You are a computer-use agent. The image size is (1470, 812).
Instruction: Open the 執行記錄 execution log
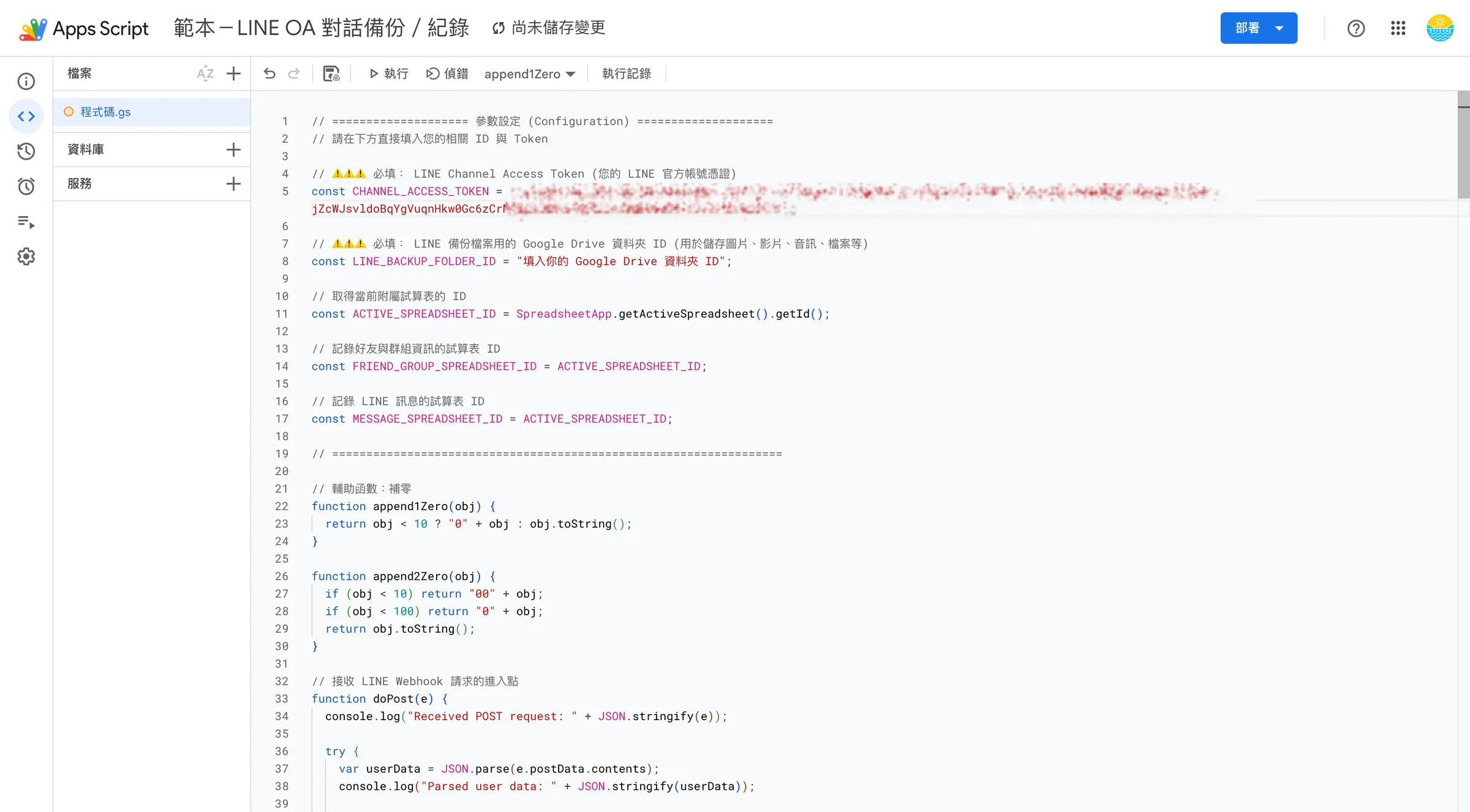tap(627, 73)
